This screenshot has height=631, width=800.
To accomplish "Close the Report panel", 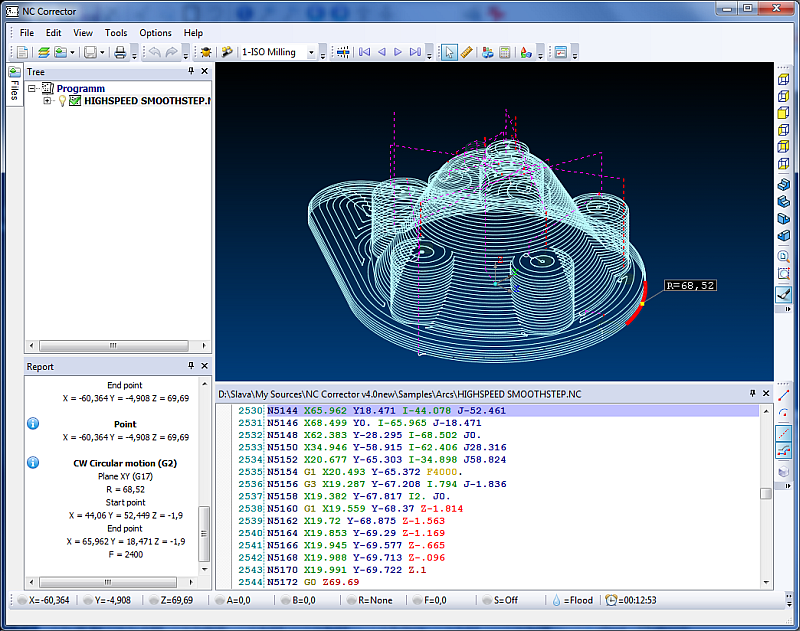I will tap(205, 367).
